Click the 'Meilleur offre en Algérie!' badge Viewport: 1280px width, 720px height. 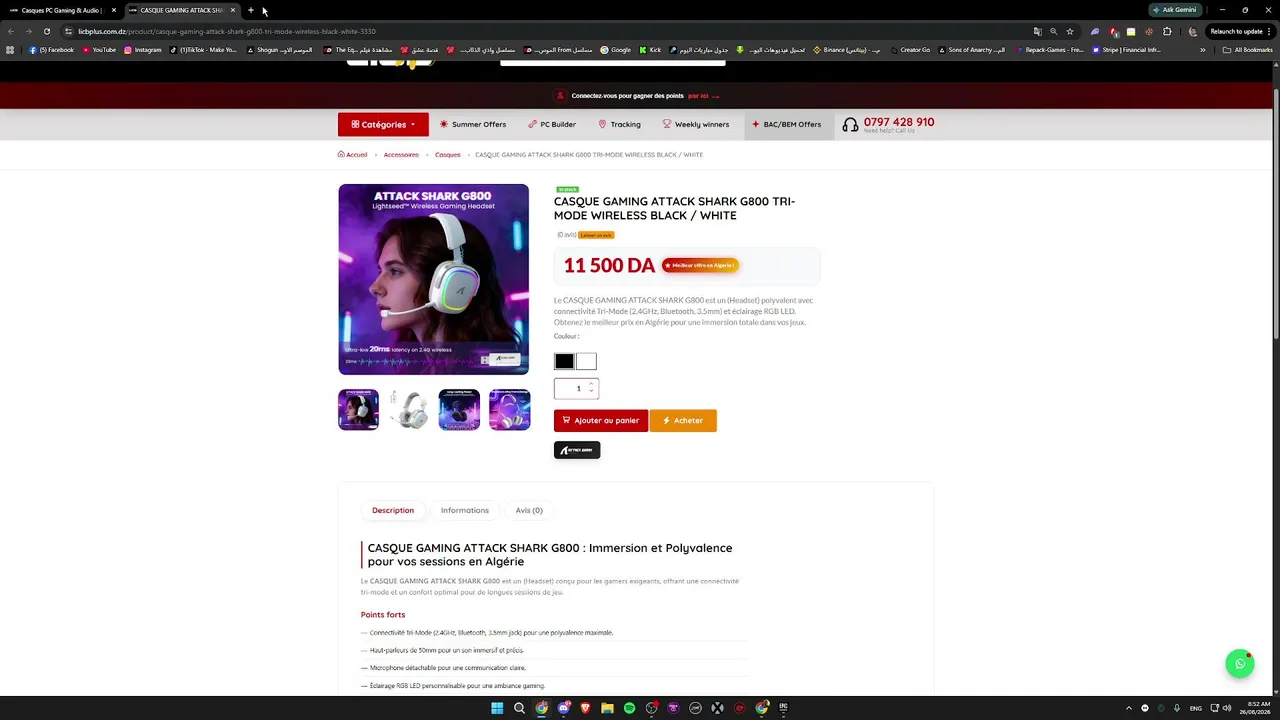coord(700,265)
